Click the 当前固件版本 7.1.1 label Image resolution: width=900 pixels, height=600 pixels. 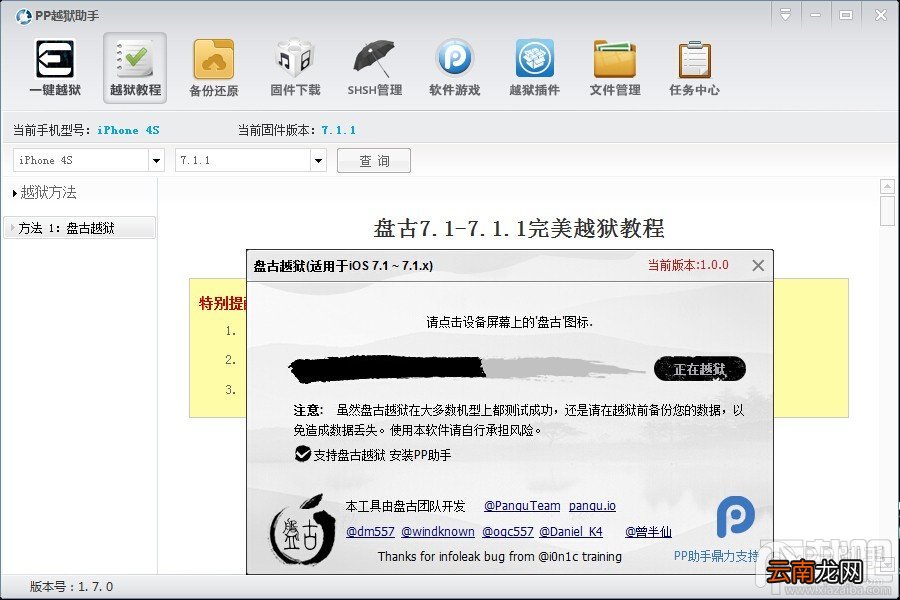(x=297, y=130)
